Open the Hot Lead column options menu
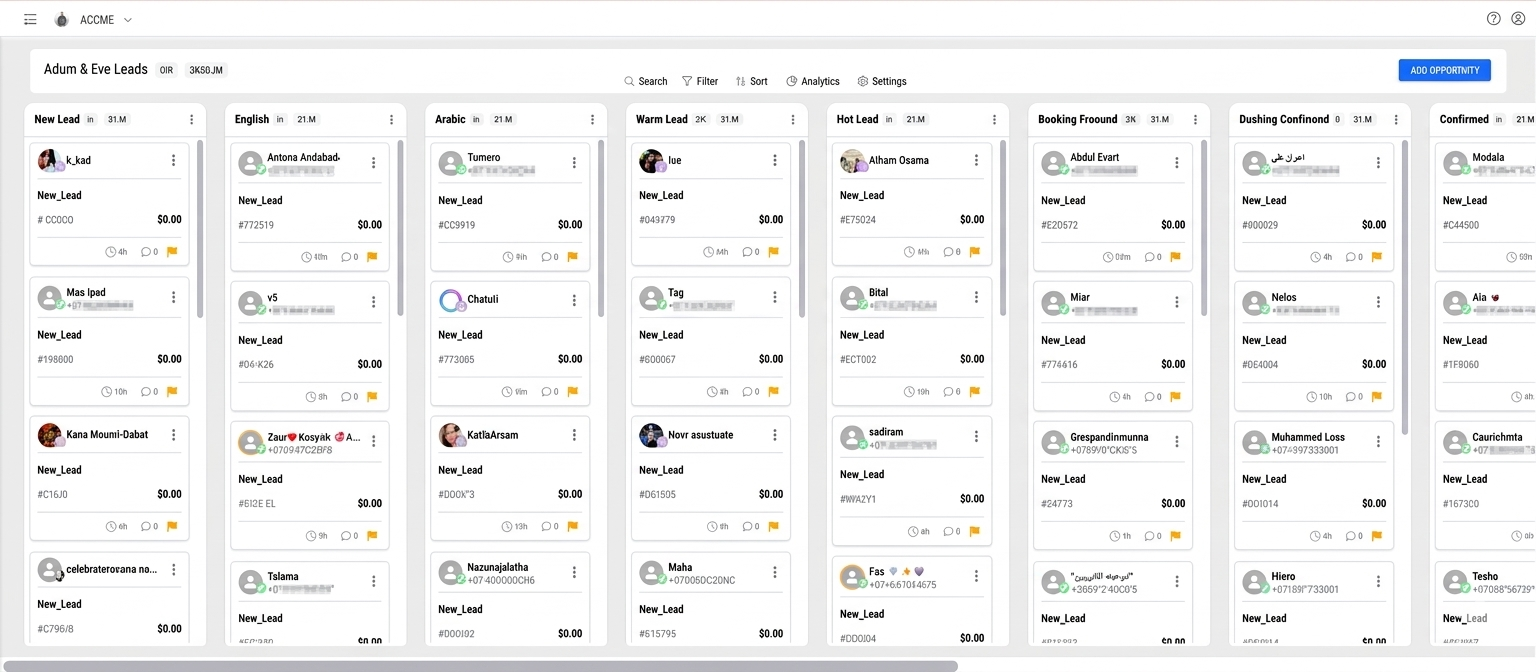Screen dimensions: 1536x672 [x=994, y=119]
